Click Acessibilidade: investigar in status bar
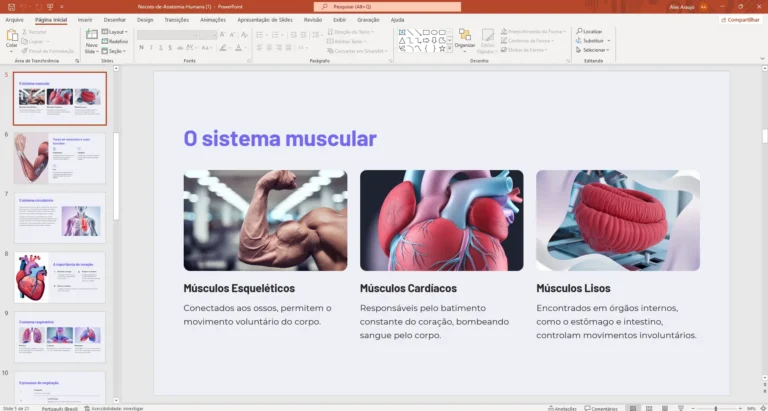 [114, 408]
